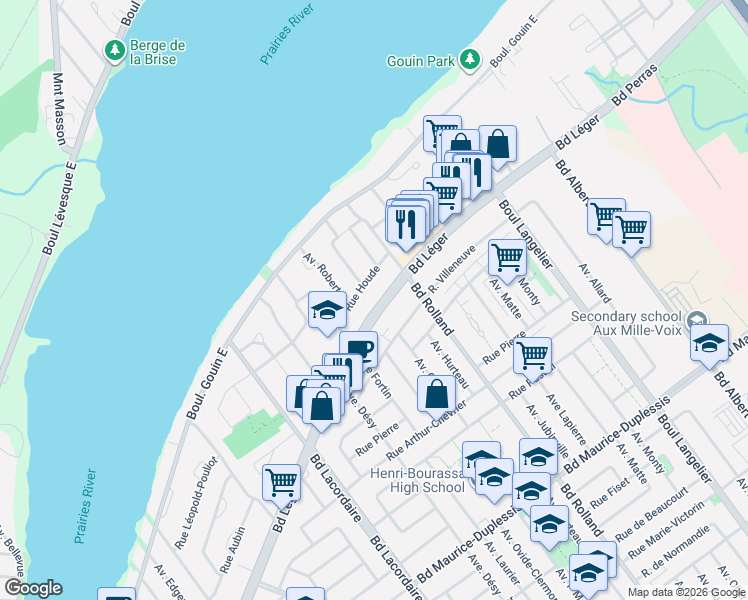This screenshot has width=748, height=600.
Task: Click the 'Rue Léopold-Pouliot' street label
Action: click(x=196, y=503)
